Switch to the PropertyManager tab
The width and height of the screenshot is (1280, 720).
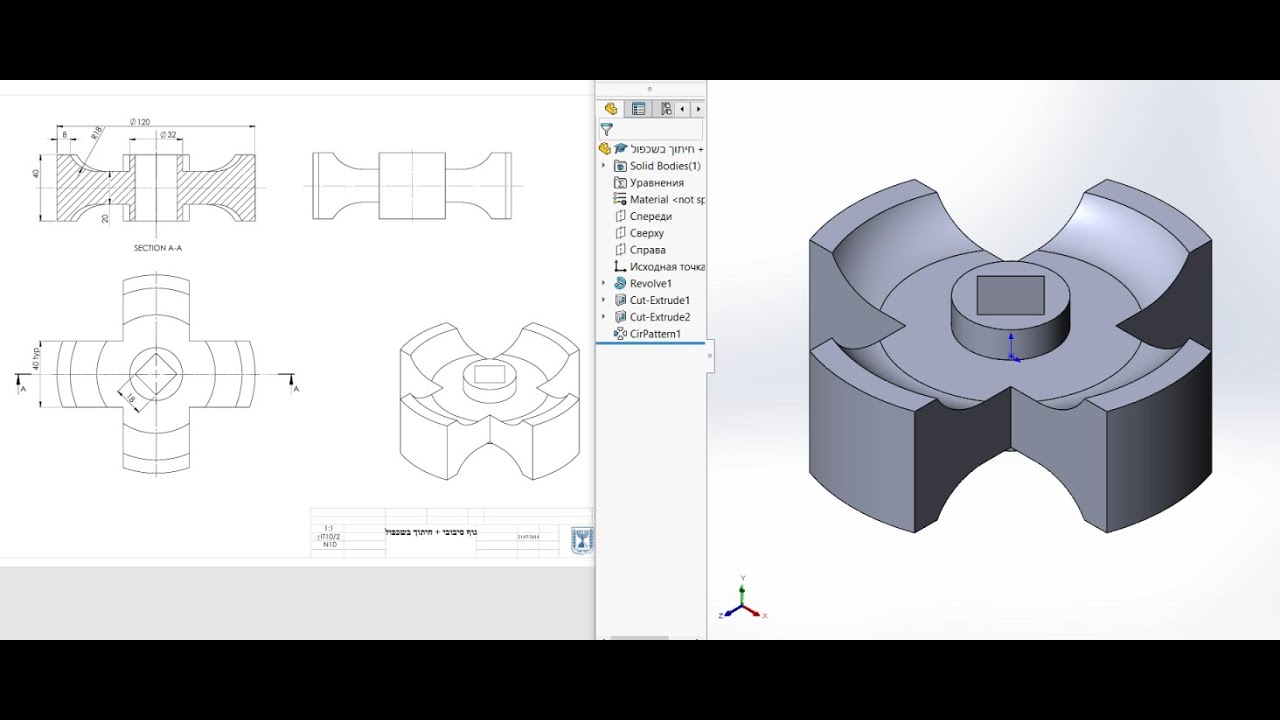639,109
